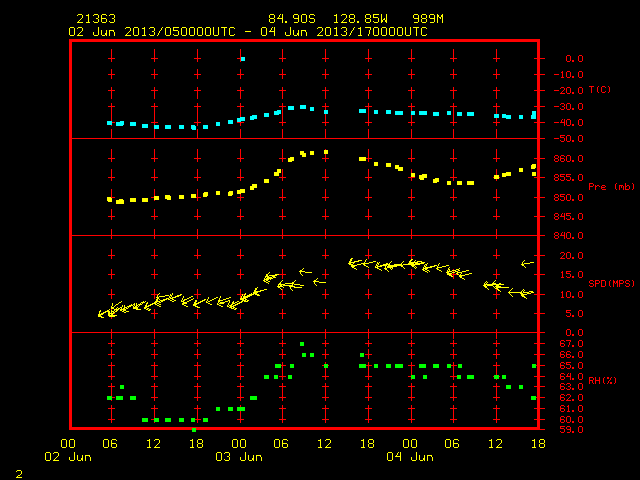Image resolution: width=640 pixels, height=480 pixels.
Task: Select the 128.85W longitude text
Action: tap(360, 19)
